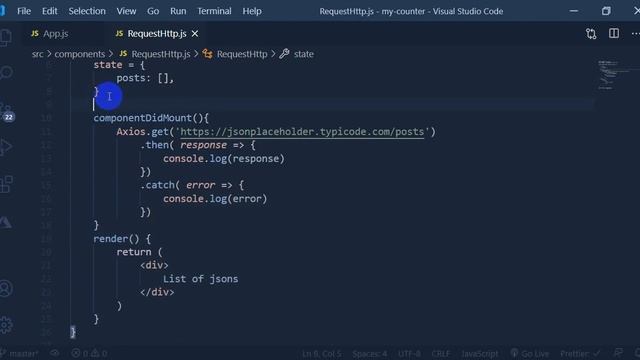Close the RequestHttp.js tab
640x360 pixels.
point(195,33)
